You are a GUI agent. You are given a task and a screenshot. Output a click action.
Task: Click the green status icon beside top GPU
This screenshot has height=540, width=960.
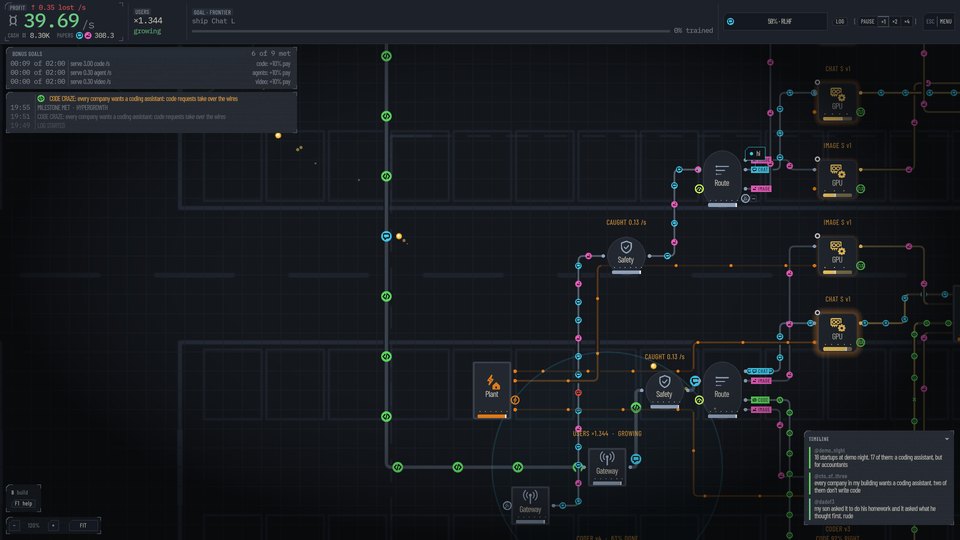coord(861,112)
